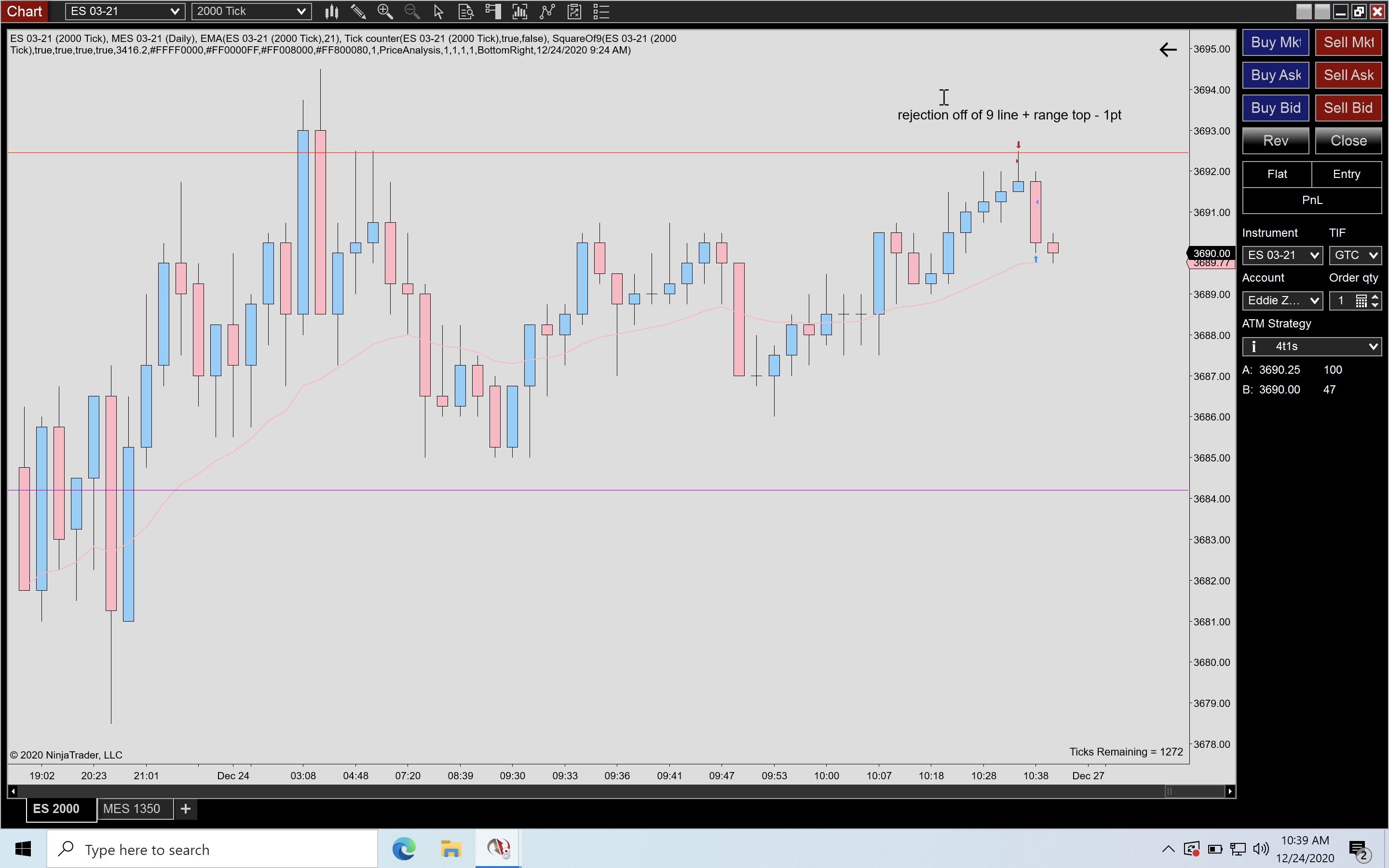
Task: Select the zoom in magnifier tool
Action: (385, 12)
